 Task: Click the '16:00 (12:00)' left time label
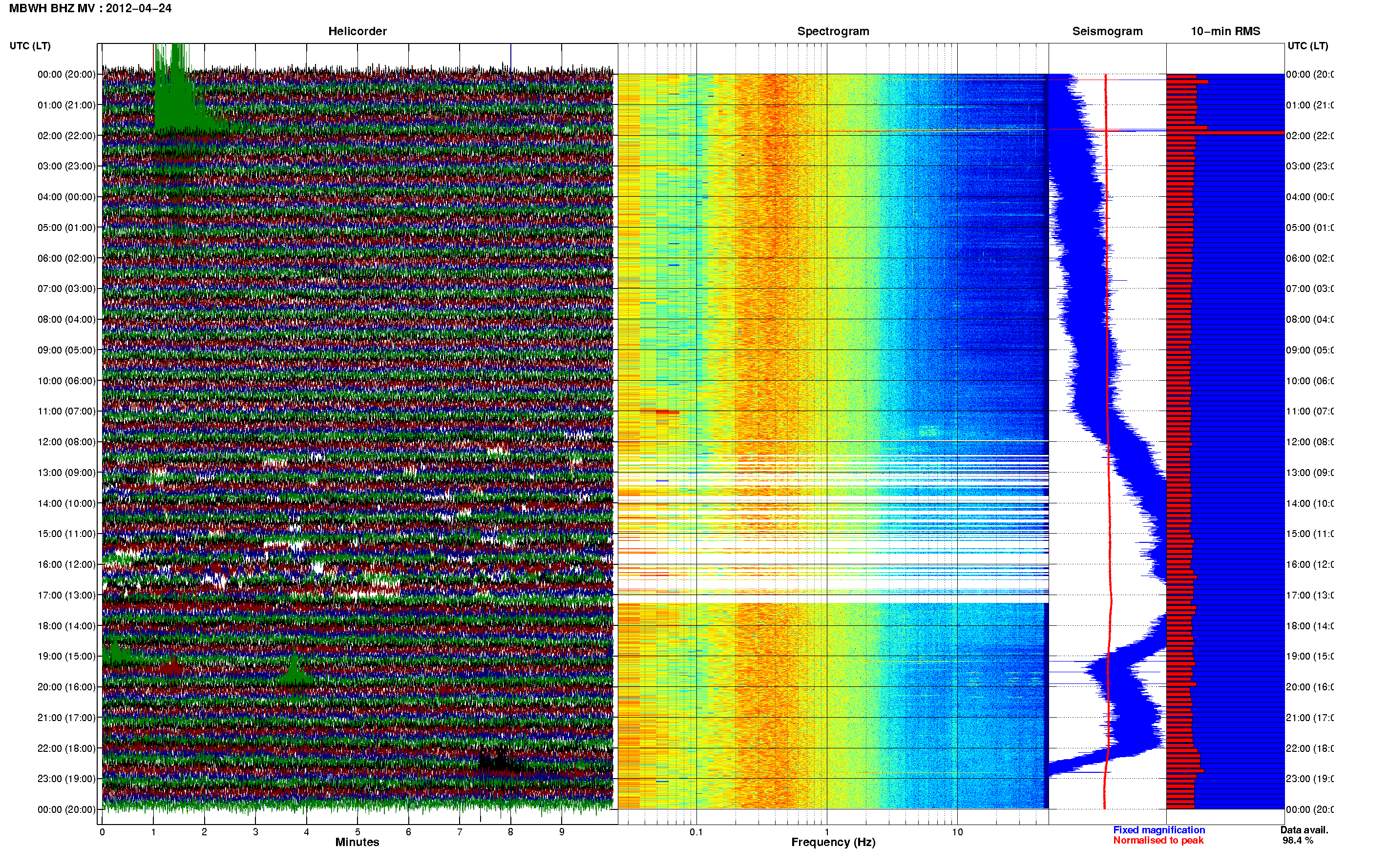(x=66, y=564)
